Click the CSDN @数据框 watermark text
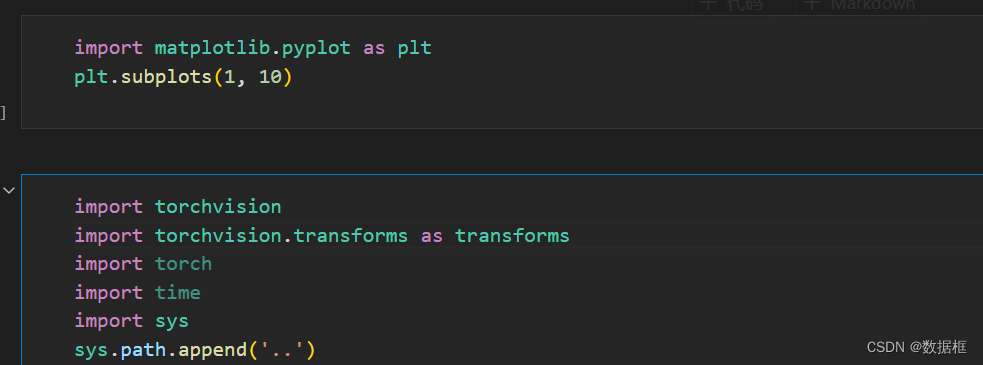The height and width of the screenshot is (365, 983). click(917, 347)
